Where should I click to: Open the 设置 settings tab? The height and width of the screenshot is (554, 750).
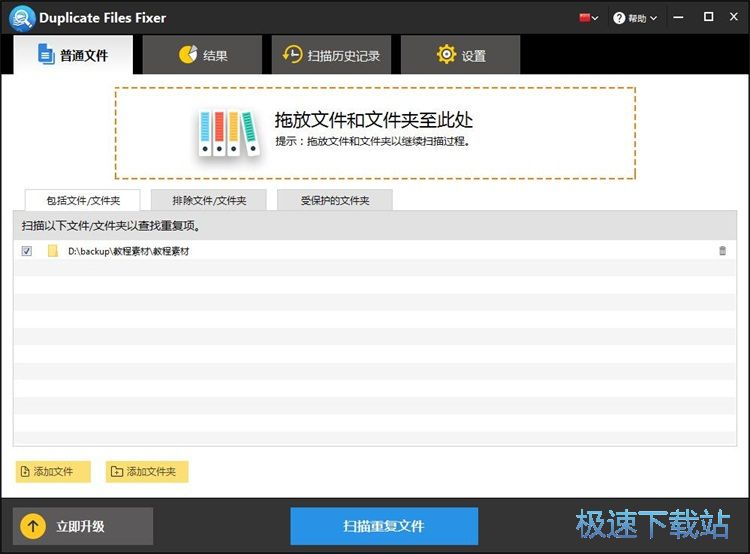[460, 55]
